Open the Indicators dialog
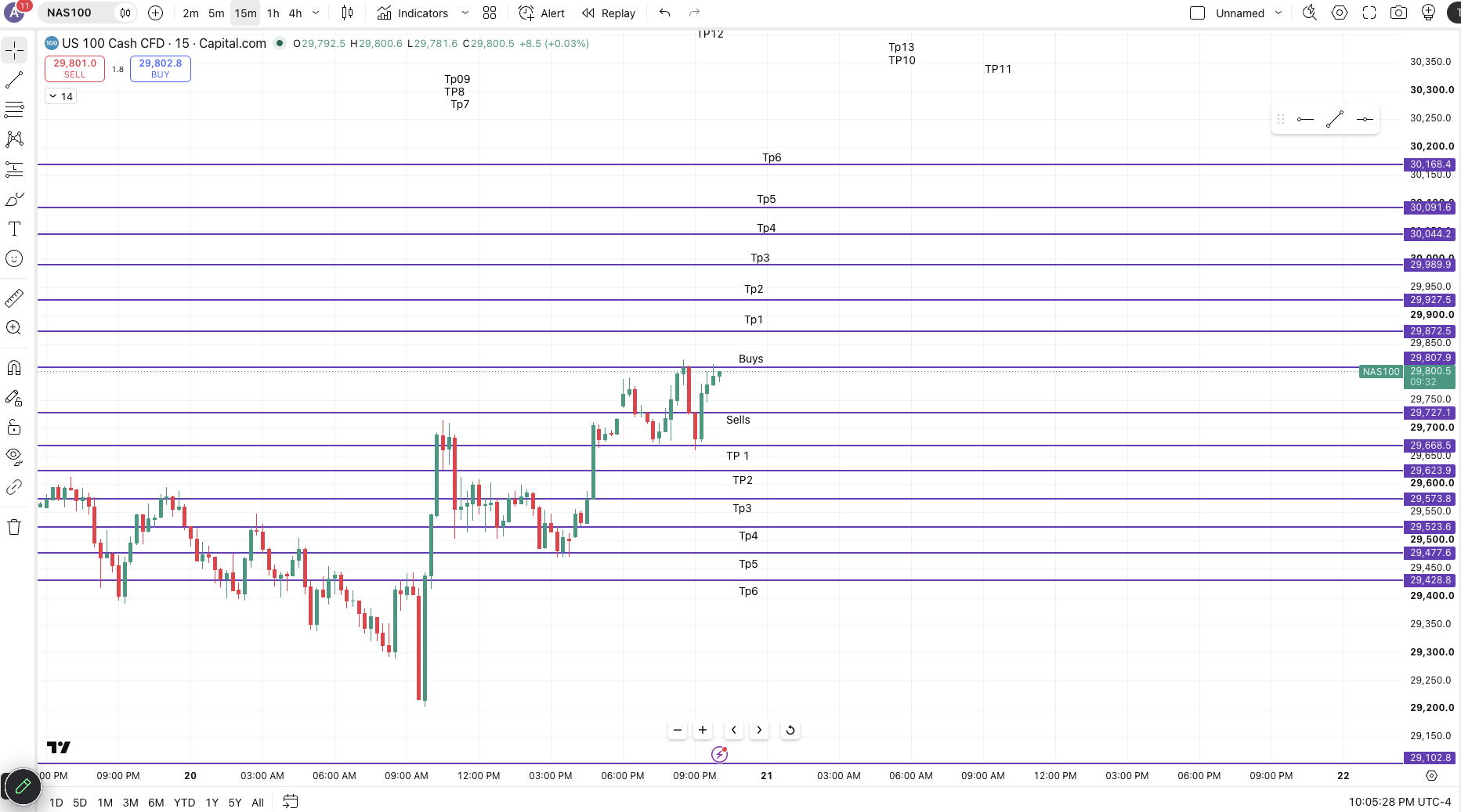 412,13
